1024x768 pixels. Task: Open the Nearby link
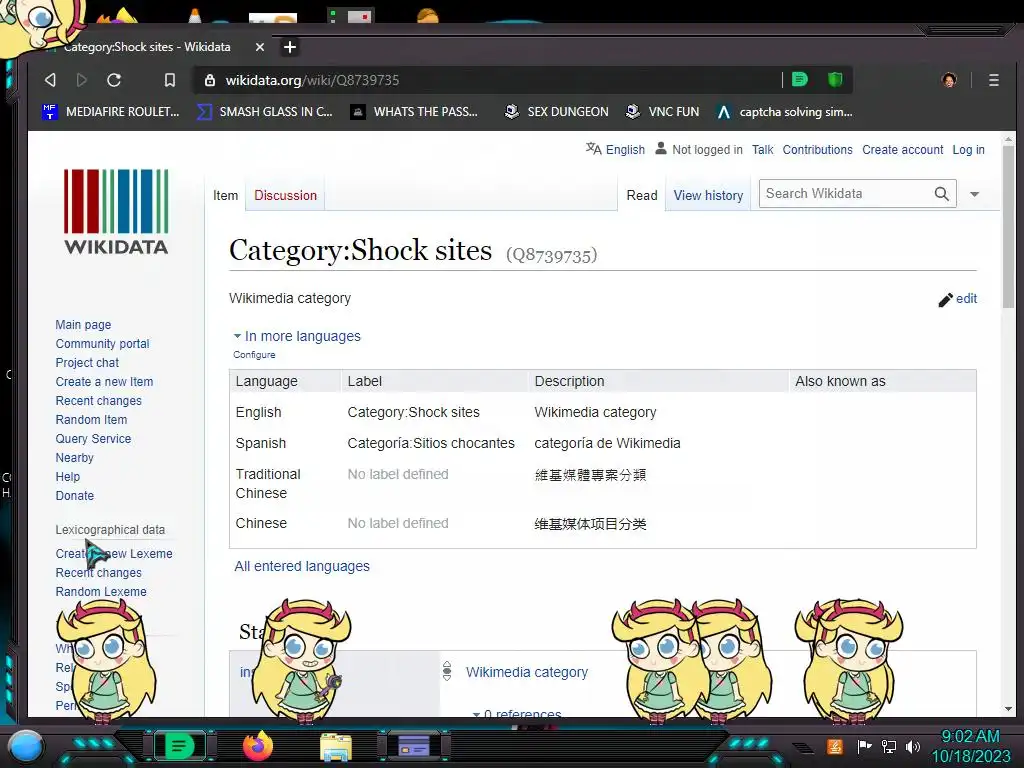[74, 457]
